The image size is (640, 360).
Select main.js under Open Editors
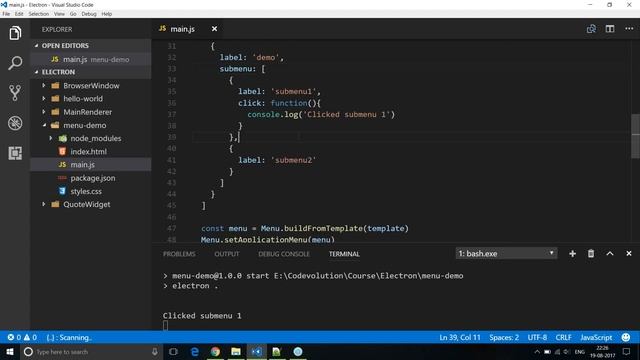[x=91, y=59]
